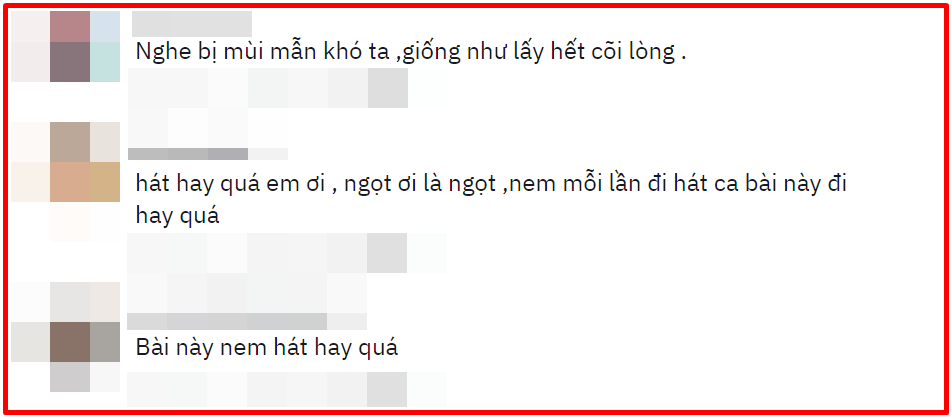Expand blurred replies row under 'cõi lòng' comment
The width and height of the screenshot is (952, 418).
188,128
